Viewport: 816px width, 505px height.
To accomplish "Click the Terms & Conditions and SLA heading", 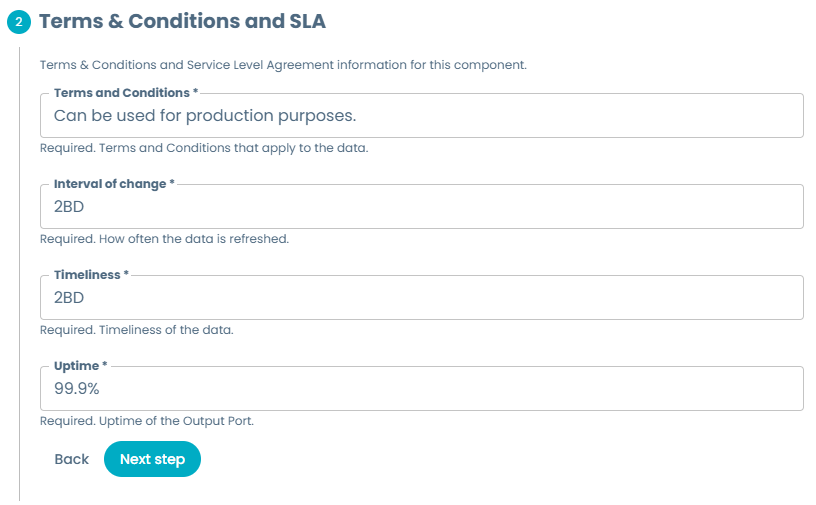I will point(182,20).
